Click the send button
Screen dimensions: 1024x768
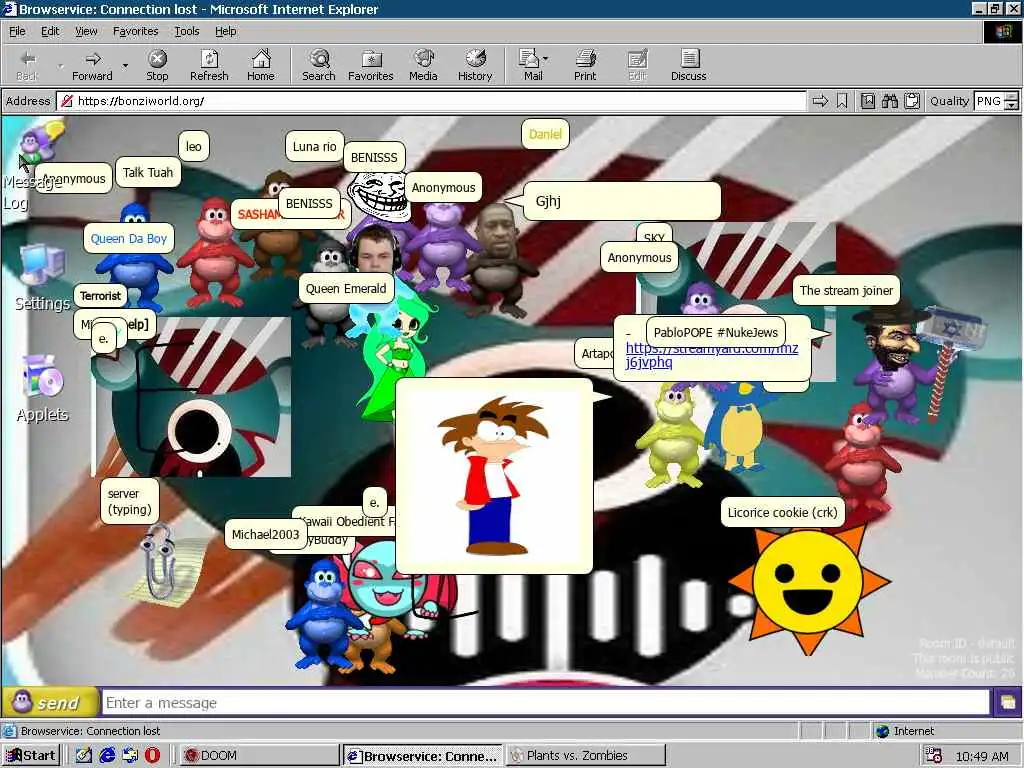tap(50, 703)
